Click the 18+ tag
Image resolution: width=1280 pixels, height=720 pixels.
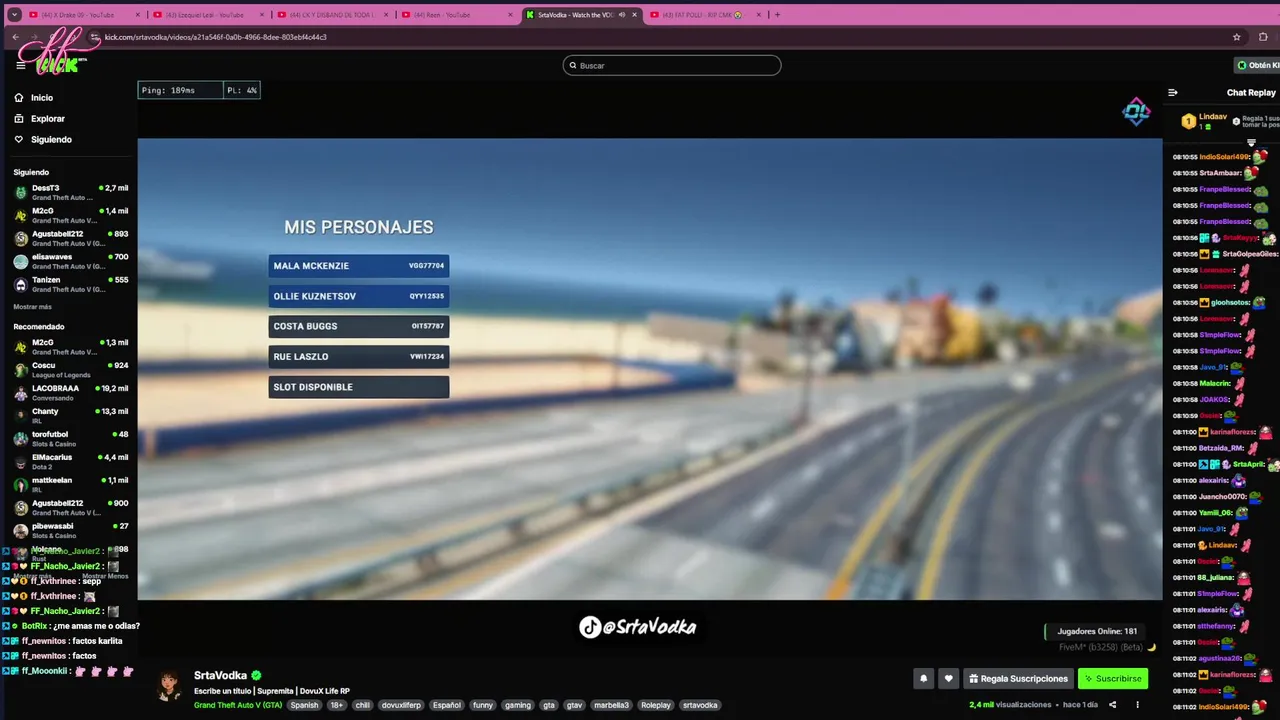pyautogui.click(x=337, y=705)
